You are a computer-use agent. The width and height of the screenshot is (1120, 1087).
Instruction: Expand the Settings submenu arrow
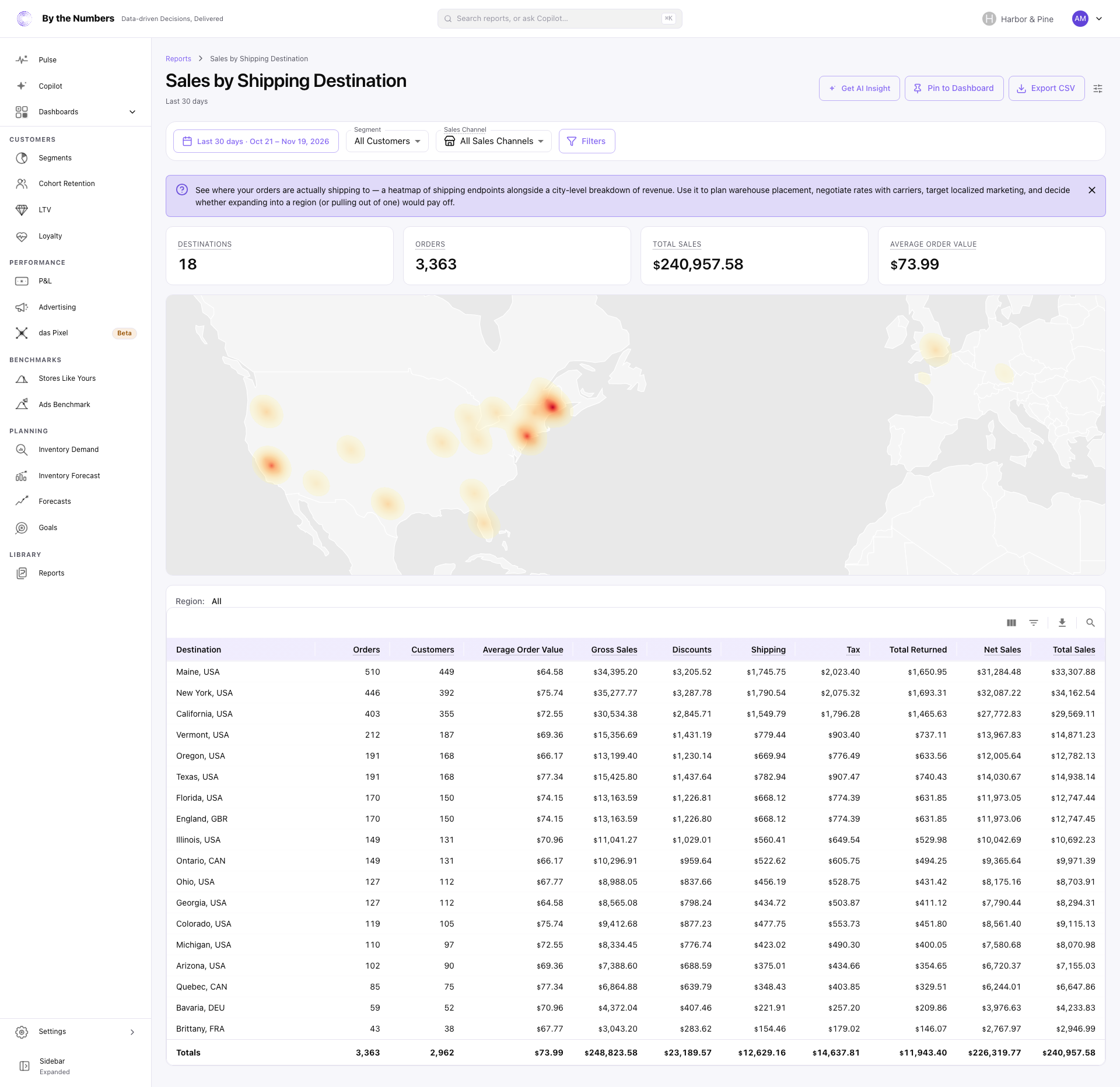tap(132, 1032)
